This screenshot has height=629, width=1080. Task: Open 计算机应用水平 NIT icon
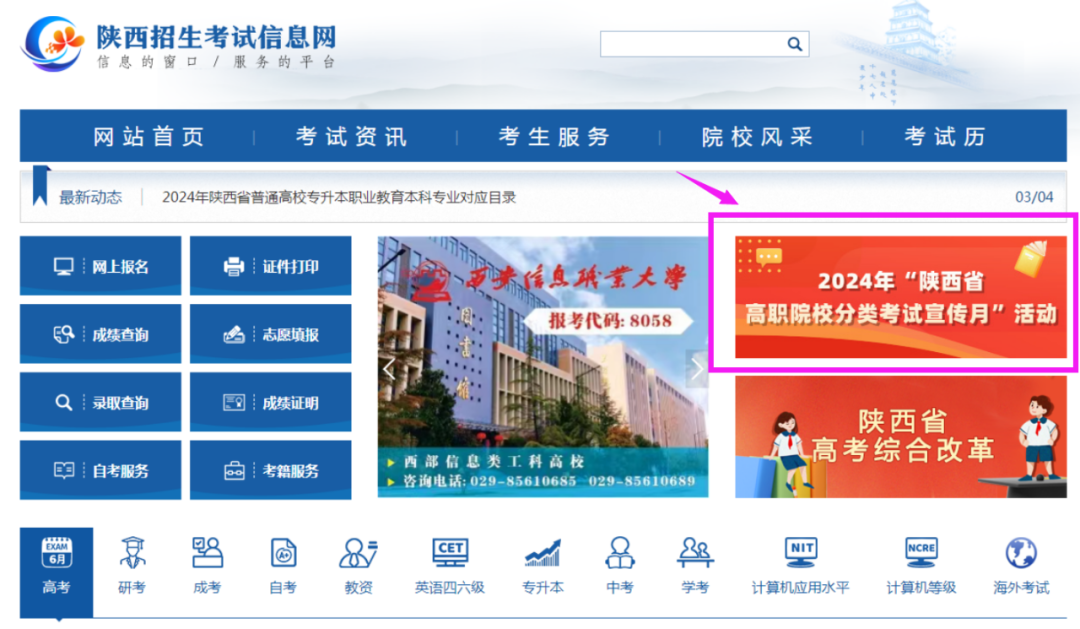click(800, 553)
